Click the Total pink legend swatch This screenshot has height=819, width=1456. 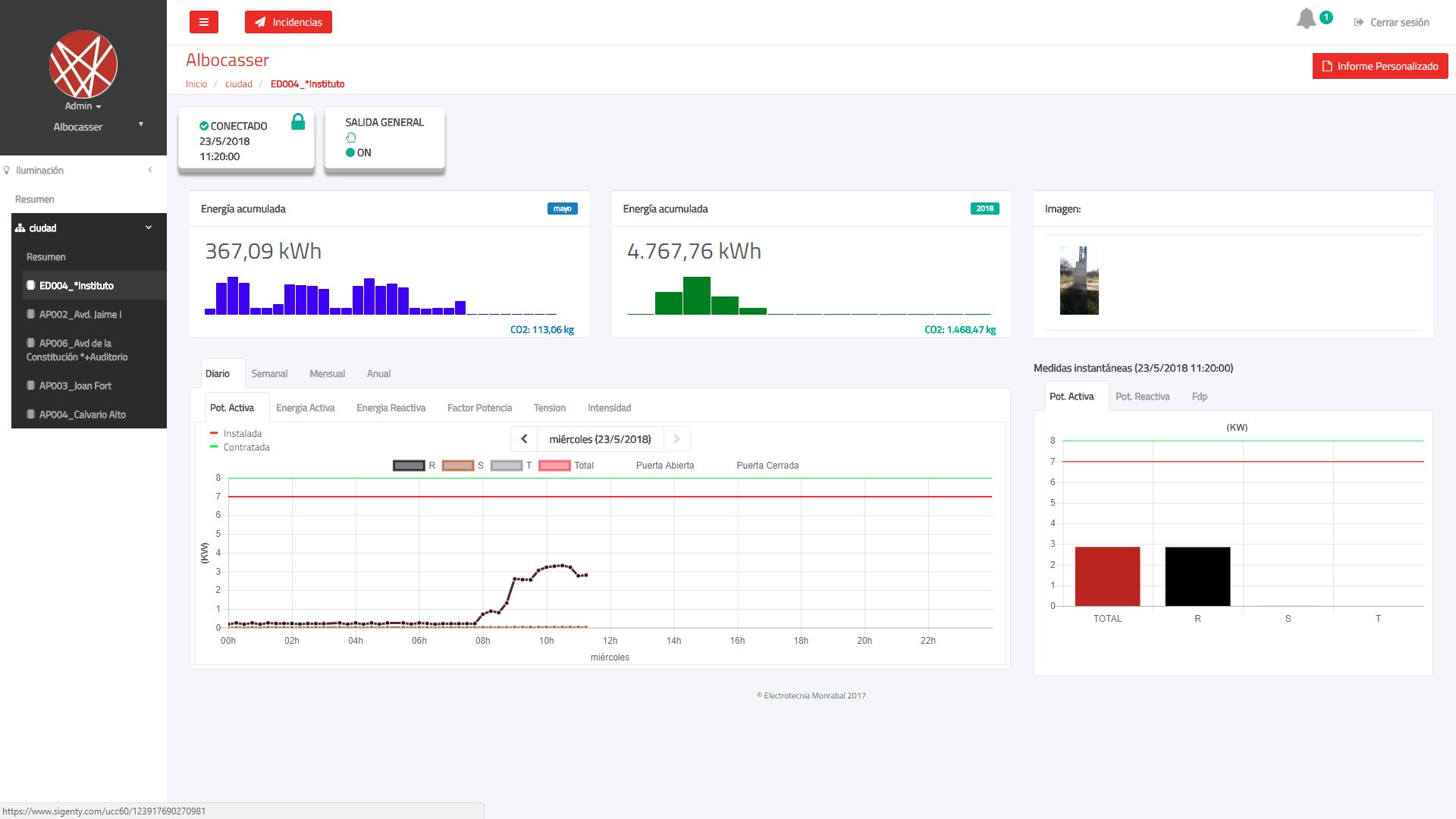pos(555,465)
